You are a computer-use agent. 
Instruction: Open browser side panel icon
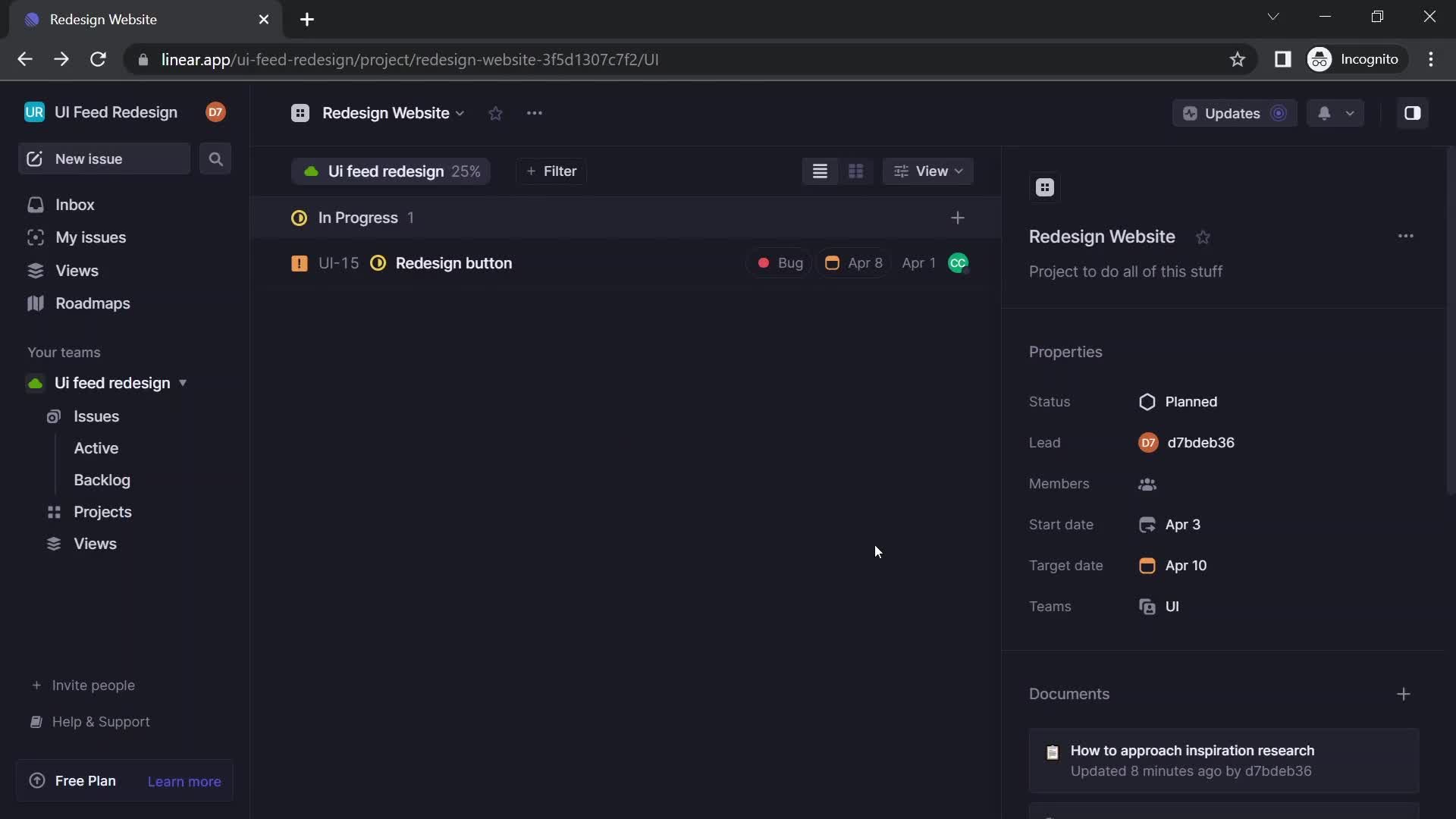point(1282,59)
